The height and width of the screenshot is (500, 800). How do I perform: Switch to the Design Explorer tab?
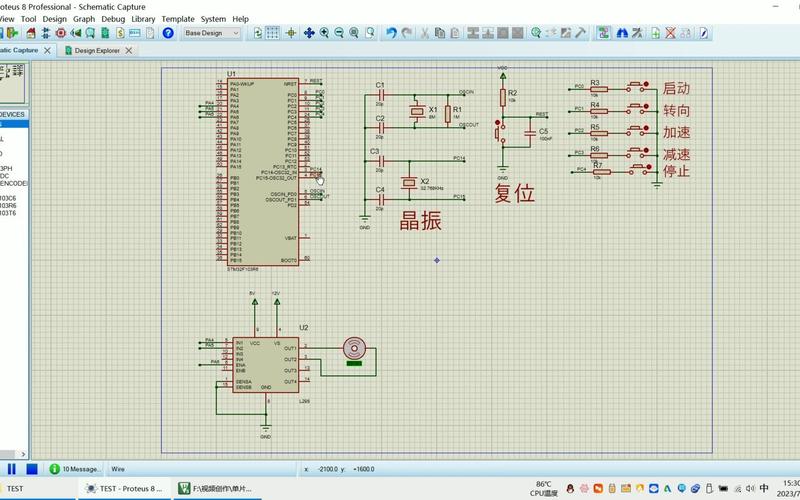97,49
